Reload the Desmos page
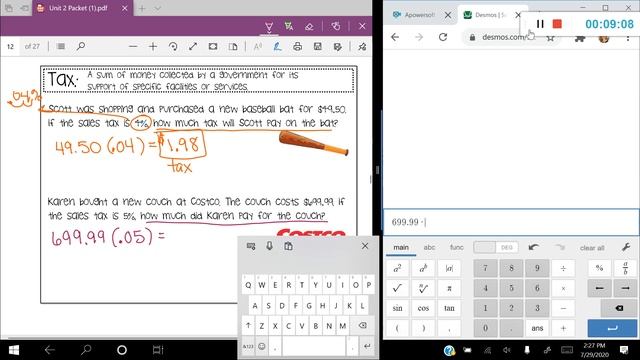 click(443, 37)
